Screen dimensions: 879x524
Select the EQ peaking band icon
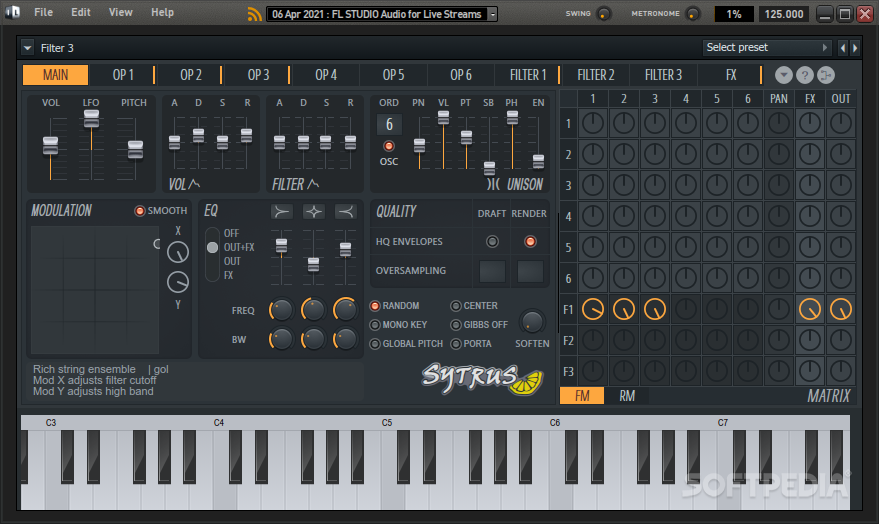point(313,212)
